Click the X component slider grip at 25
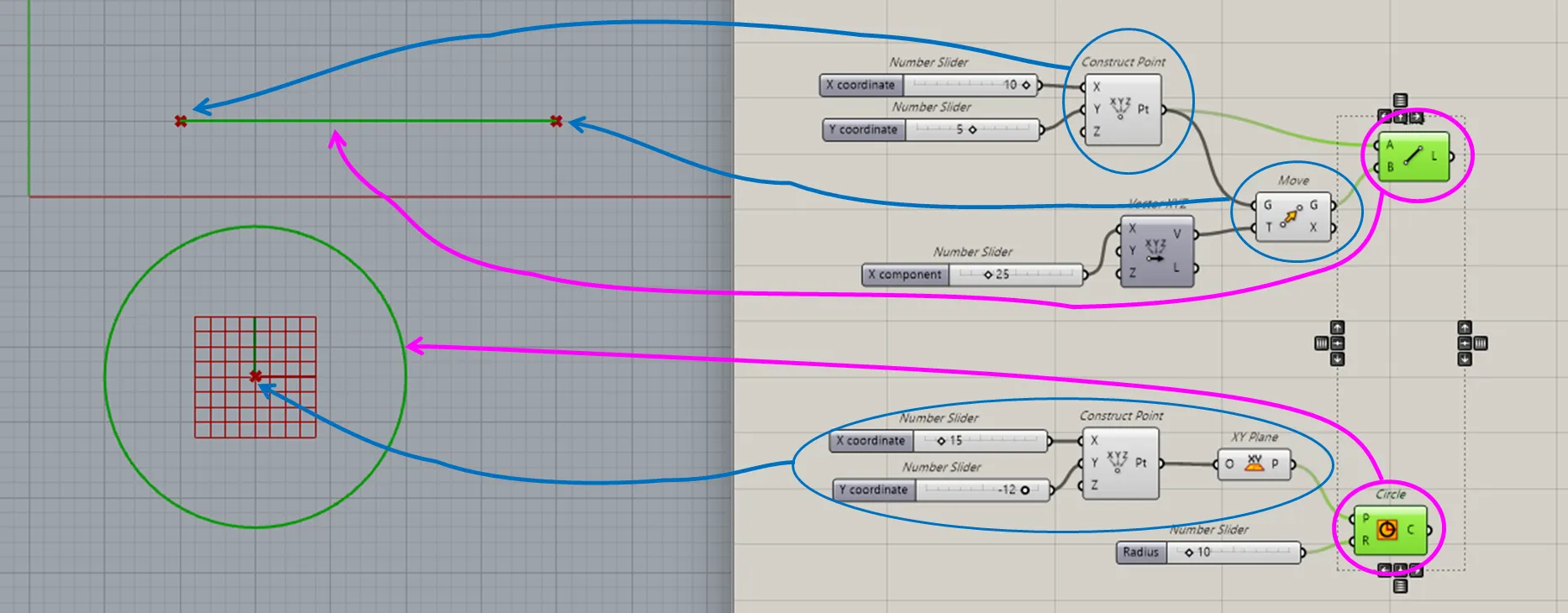The width and height of the screenshot is (1568, 613). pyautogui.click(x=988, y=275)
